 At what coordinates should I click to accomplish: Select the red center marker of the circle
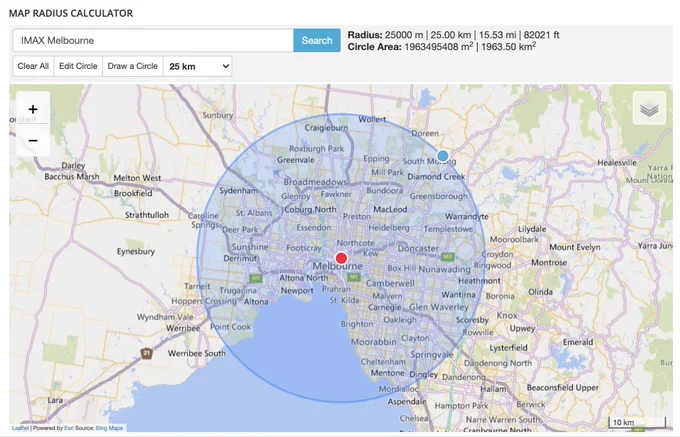[x=341, y=258]
